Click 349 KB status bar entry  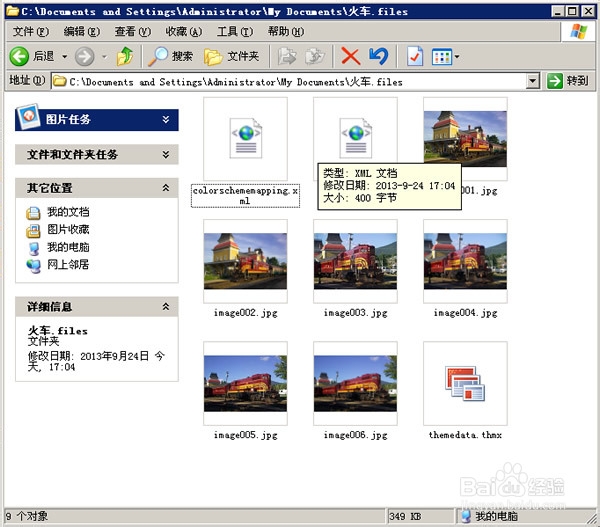tap(405, 516)
